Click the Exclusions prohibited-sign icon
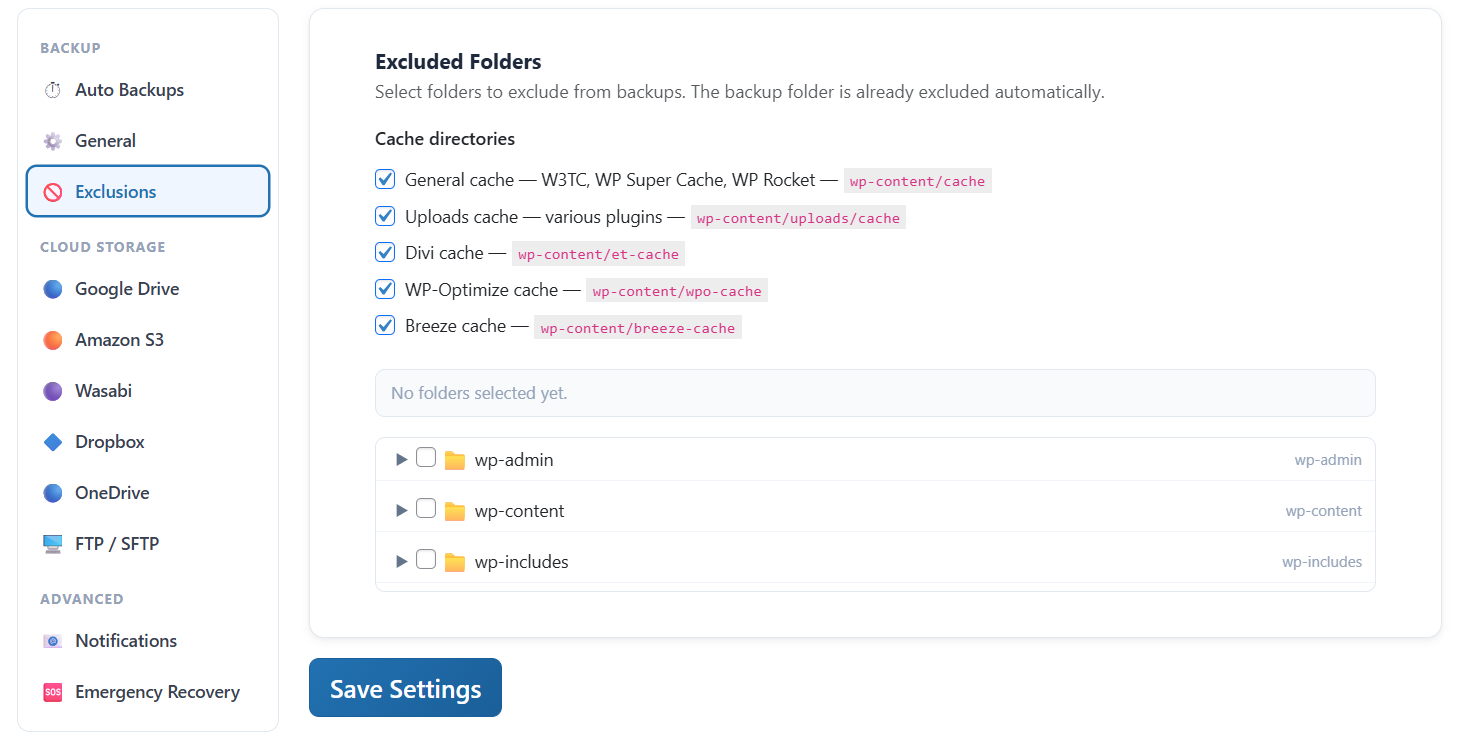Screen dimensions: 1457x745 tap(53, 192)
